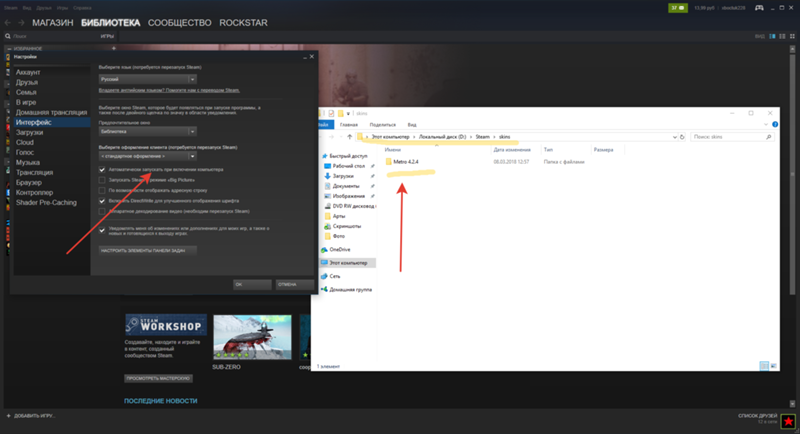Screen dimensions: 800x434
Task: Select the Metro 4.2.4 folder
Action: tap(406, 162)
